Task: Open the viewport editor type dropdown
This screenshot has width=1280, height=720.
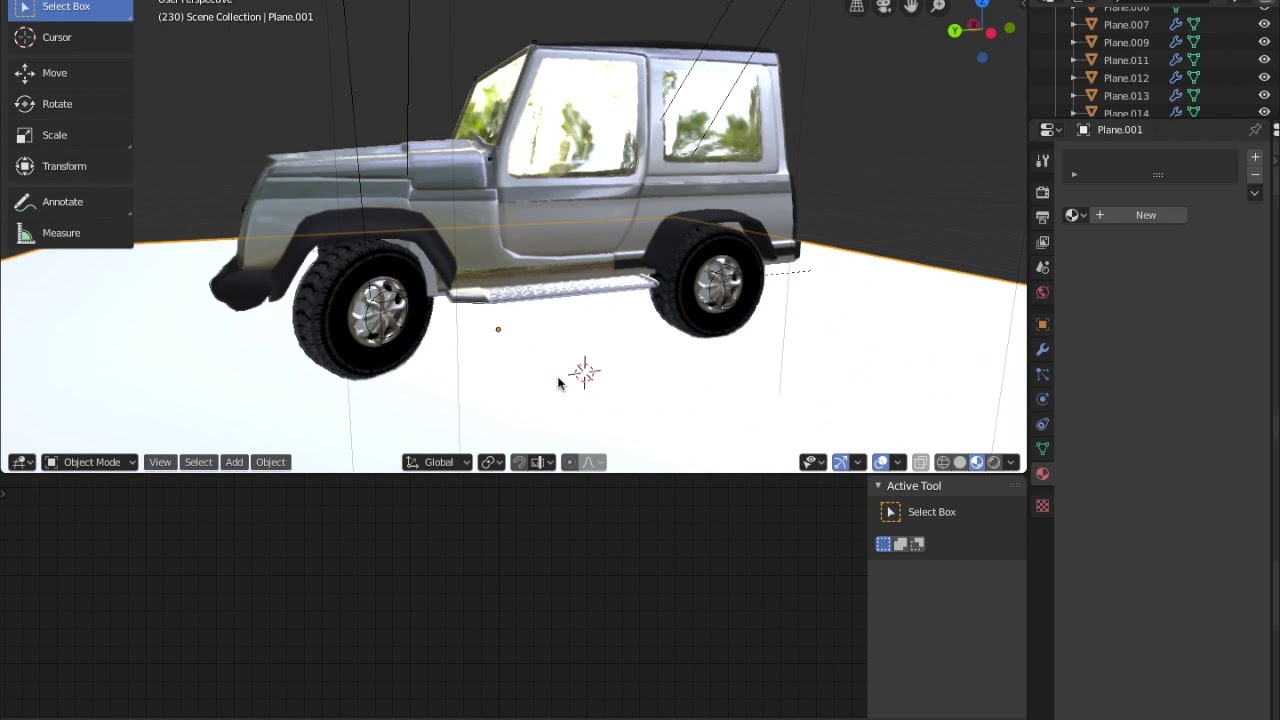Action: pos(22,462)
